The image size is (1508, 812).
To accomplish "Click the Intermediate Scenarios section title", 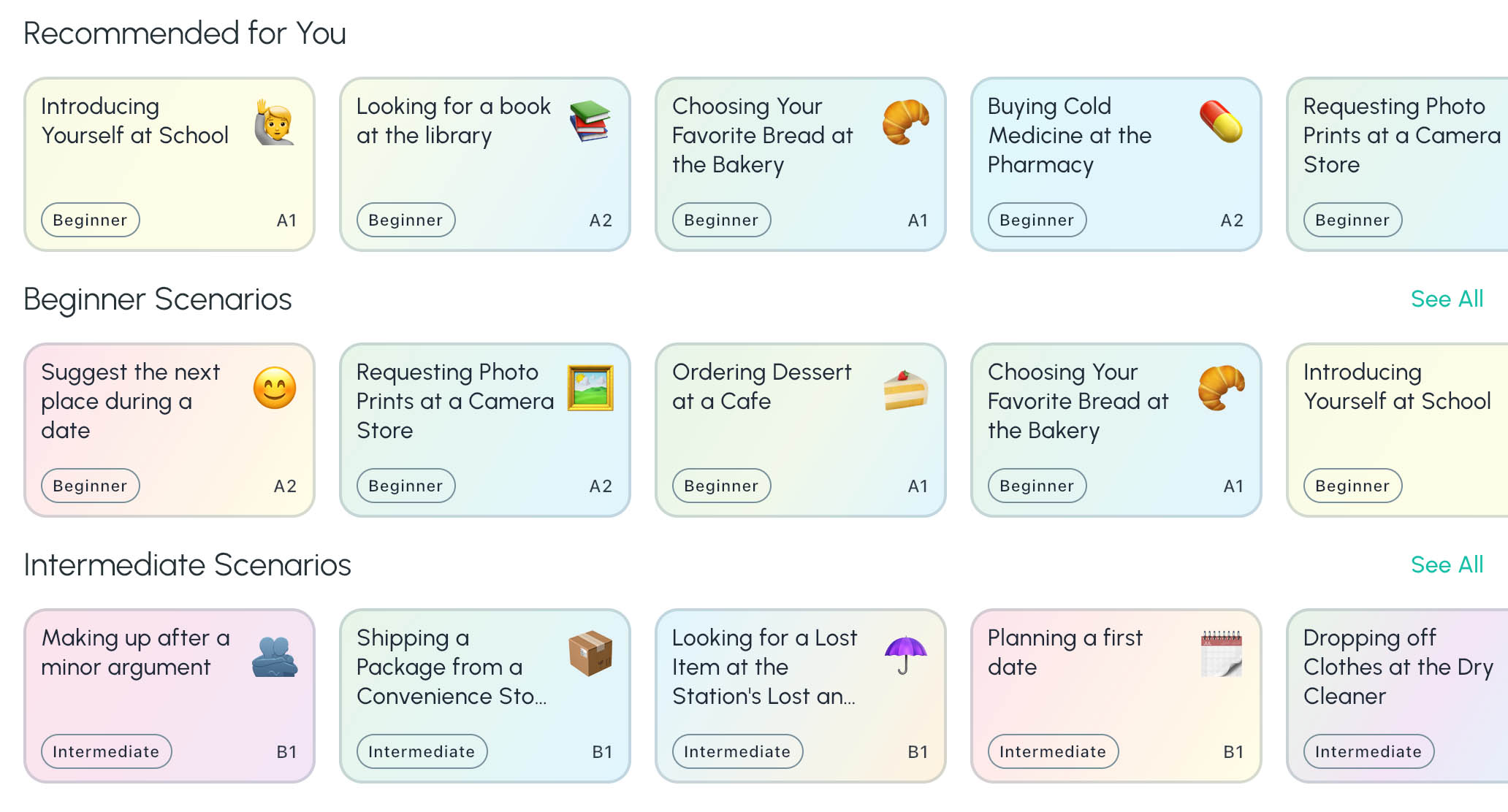I will 187,564.
